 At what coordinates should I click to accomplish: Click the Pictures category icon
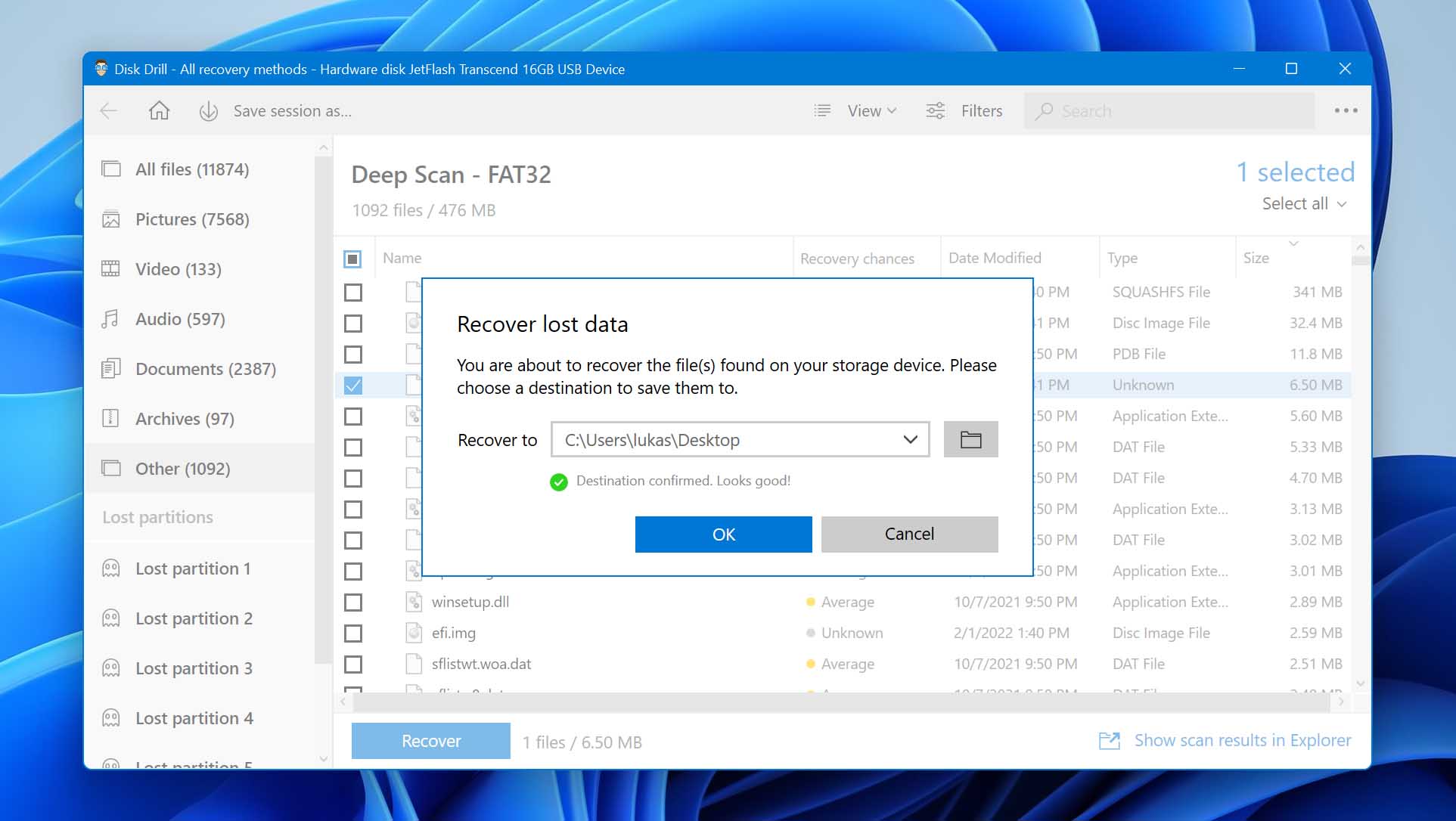coord(111,219)
